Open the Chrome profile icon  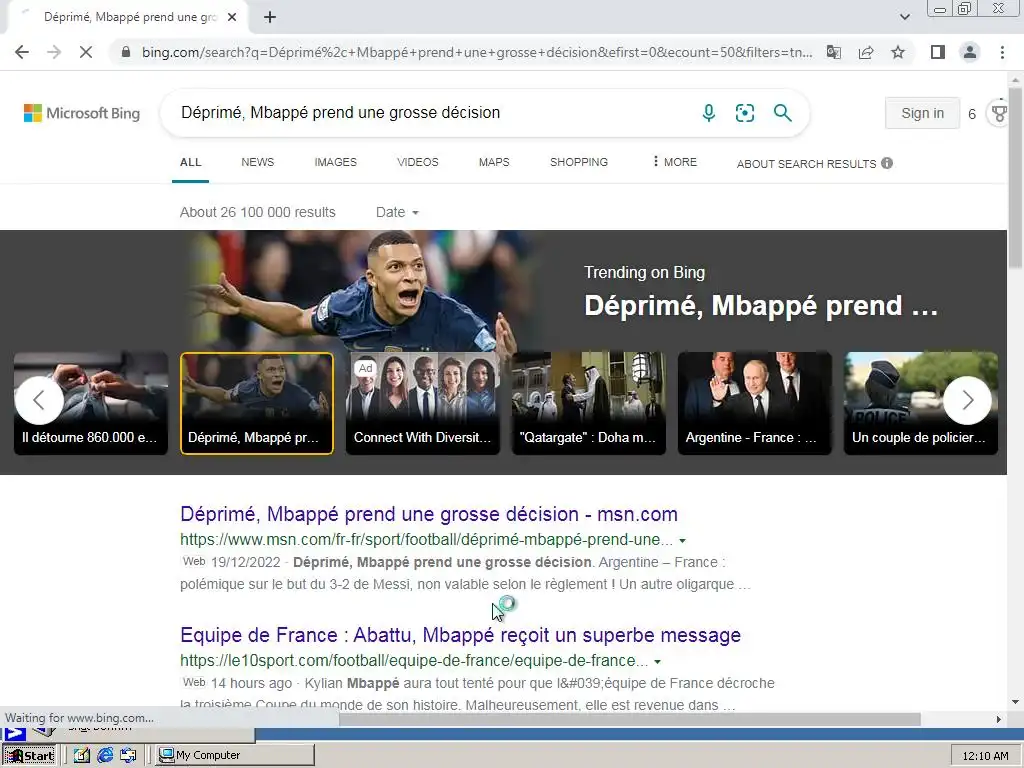970,52
